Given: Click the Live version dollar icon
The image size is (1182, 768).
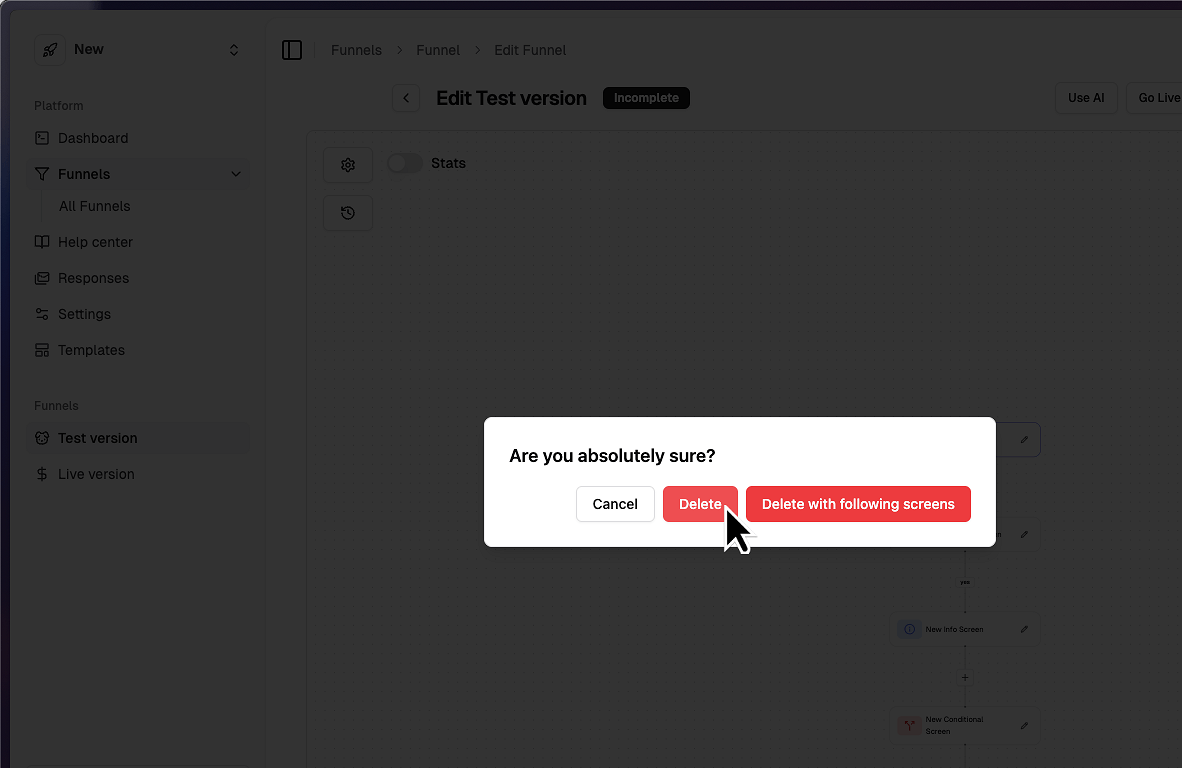Looking at the screenshot, I should (x=42, y=474).
